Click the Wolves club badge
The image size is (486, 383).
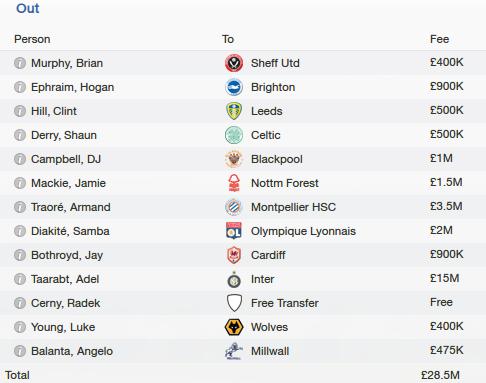tap(234, 327)
